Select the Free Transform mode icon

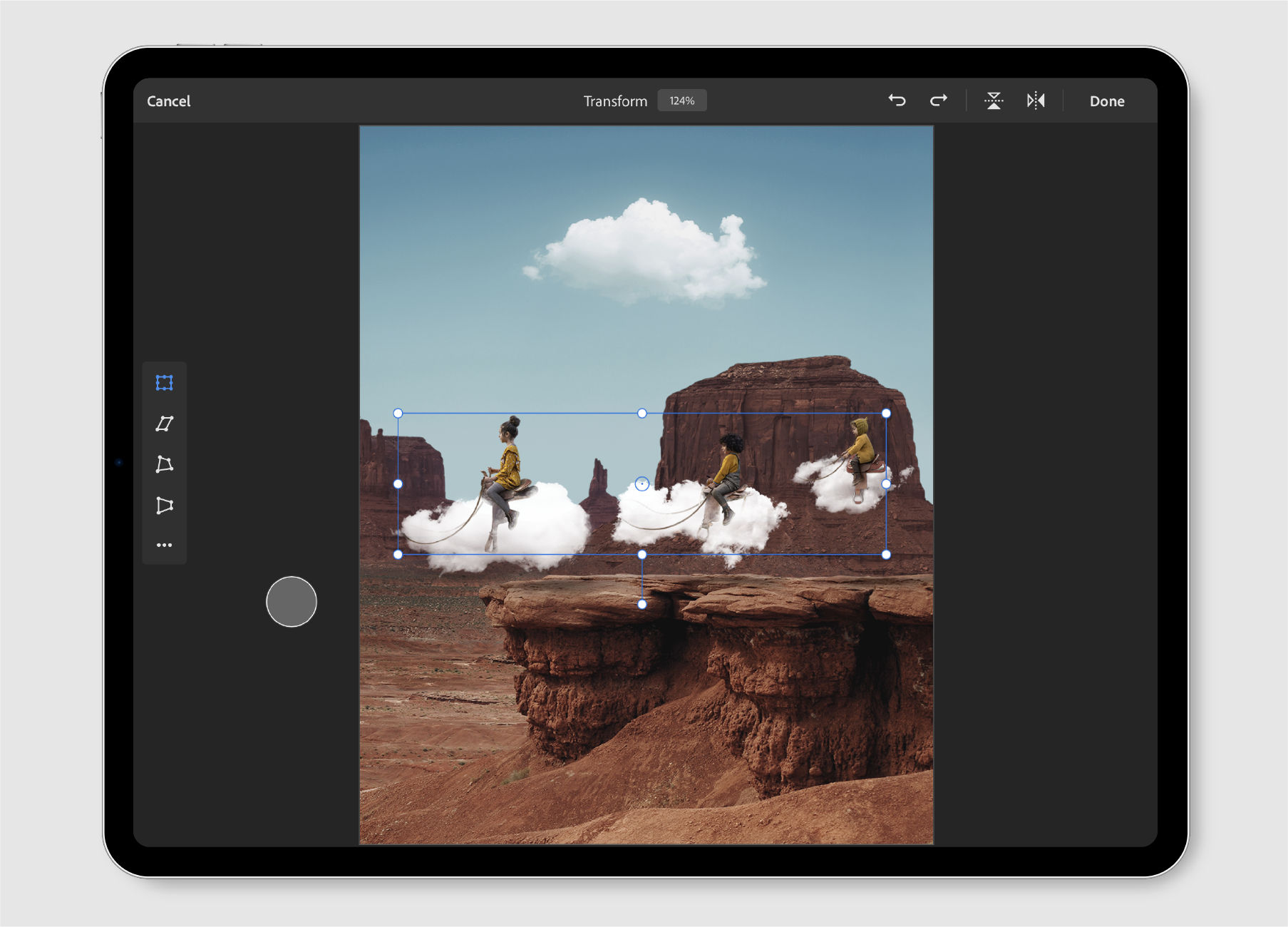(165, 382)
